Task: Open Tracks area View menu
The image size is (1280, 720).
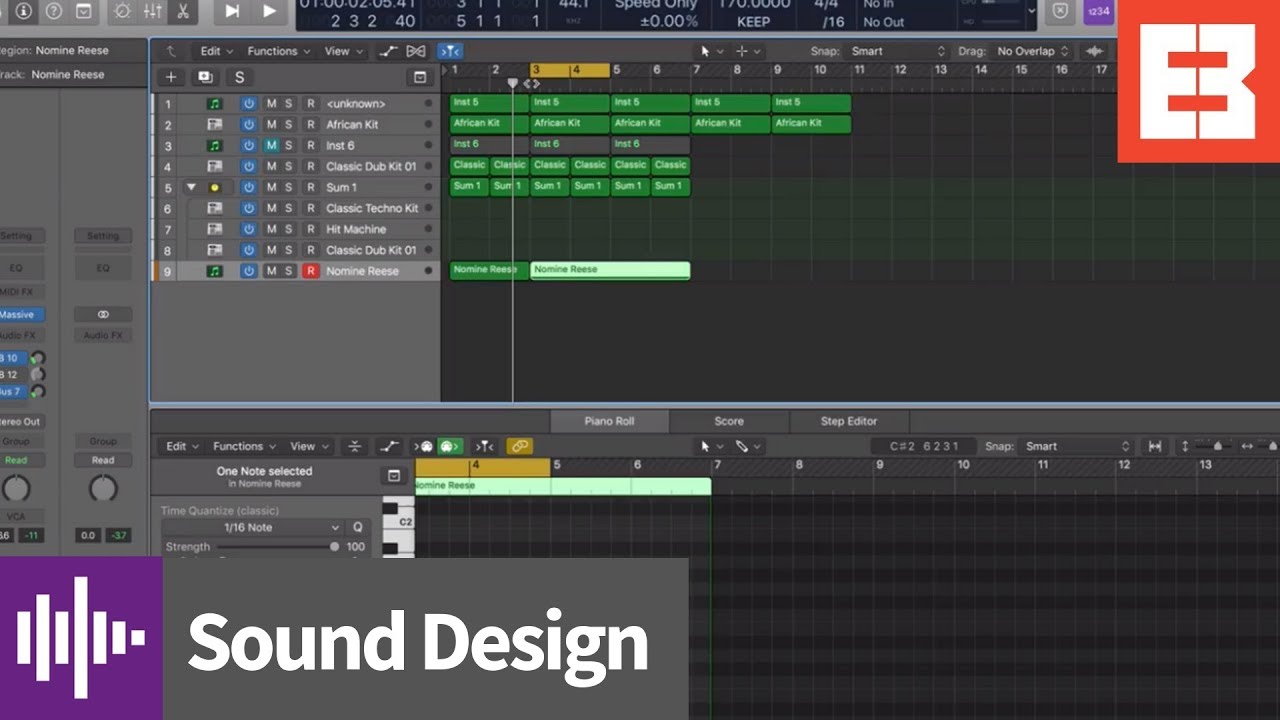Action: (343, 51)
